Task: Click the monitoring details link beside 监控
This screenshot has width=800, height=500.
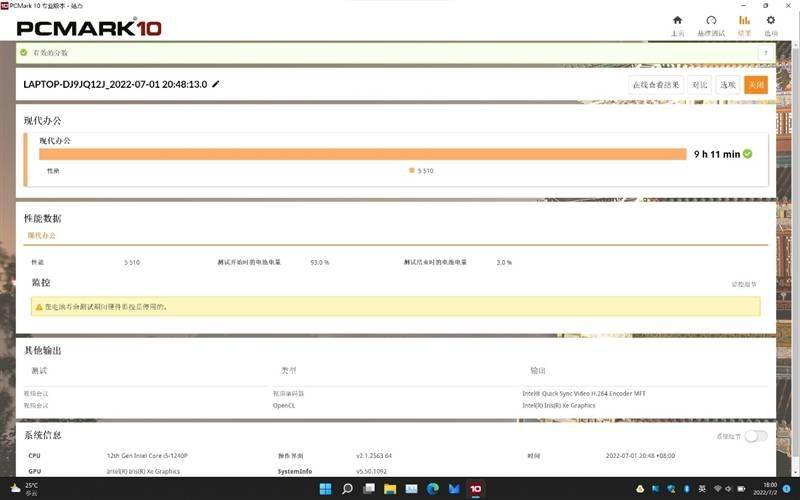Action: pyautogui.click(x=744, y=284)
